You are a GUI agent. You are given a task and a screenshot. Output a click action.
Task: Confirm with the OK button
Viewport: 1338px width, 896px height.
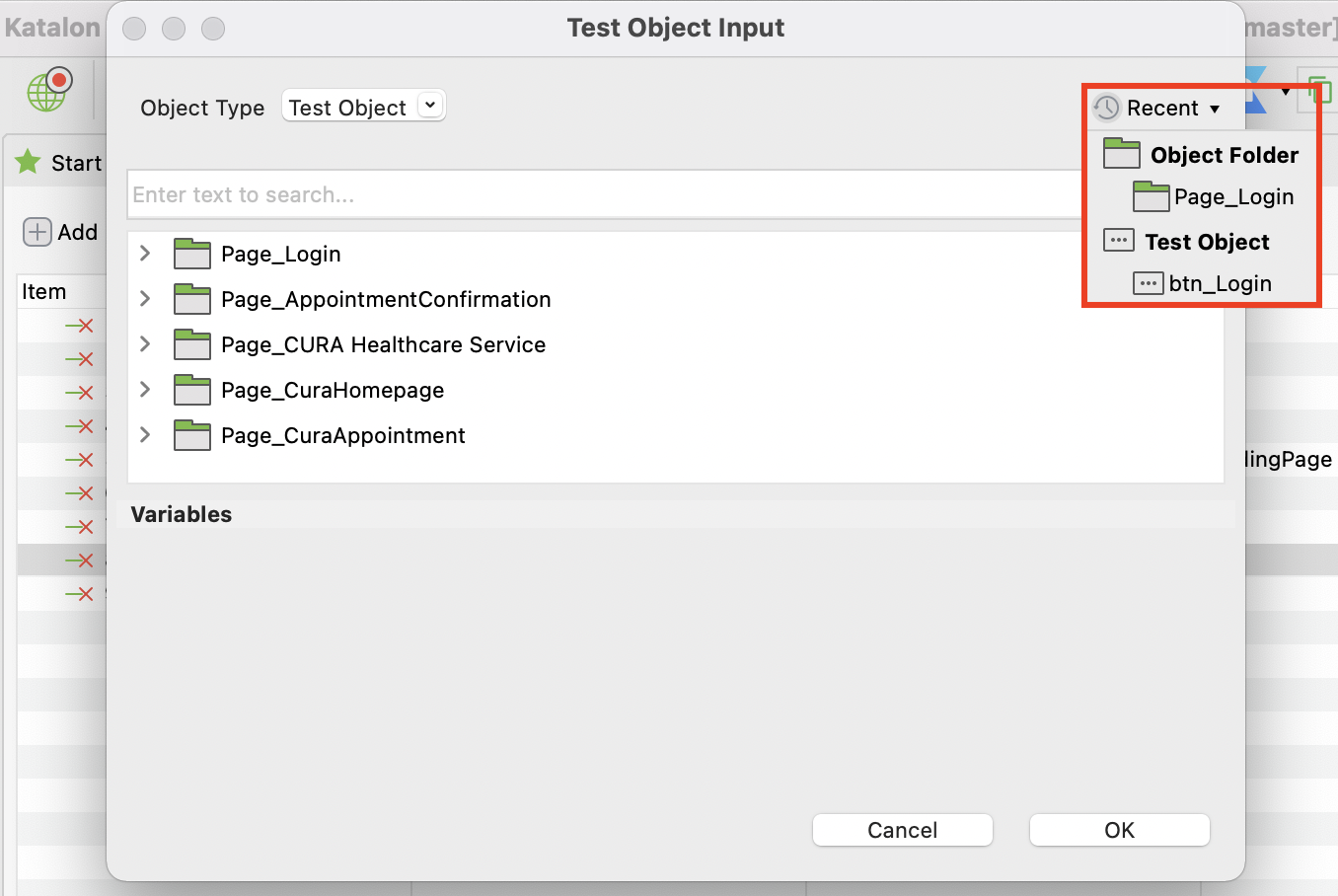[x=1119, y=830]
